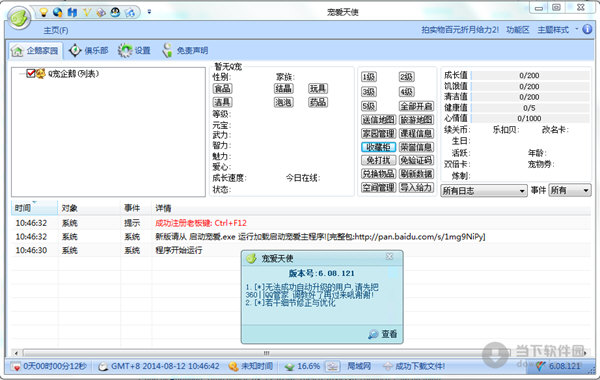Click the QQ penguin icon in quick toolbar
Viewport: 600px width, 380px height.
pos(115,13)
